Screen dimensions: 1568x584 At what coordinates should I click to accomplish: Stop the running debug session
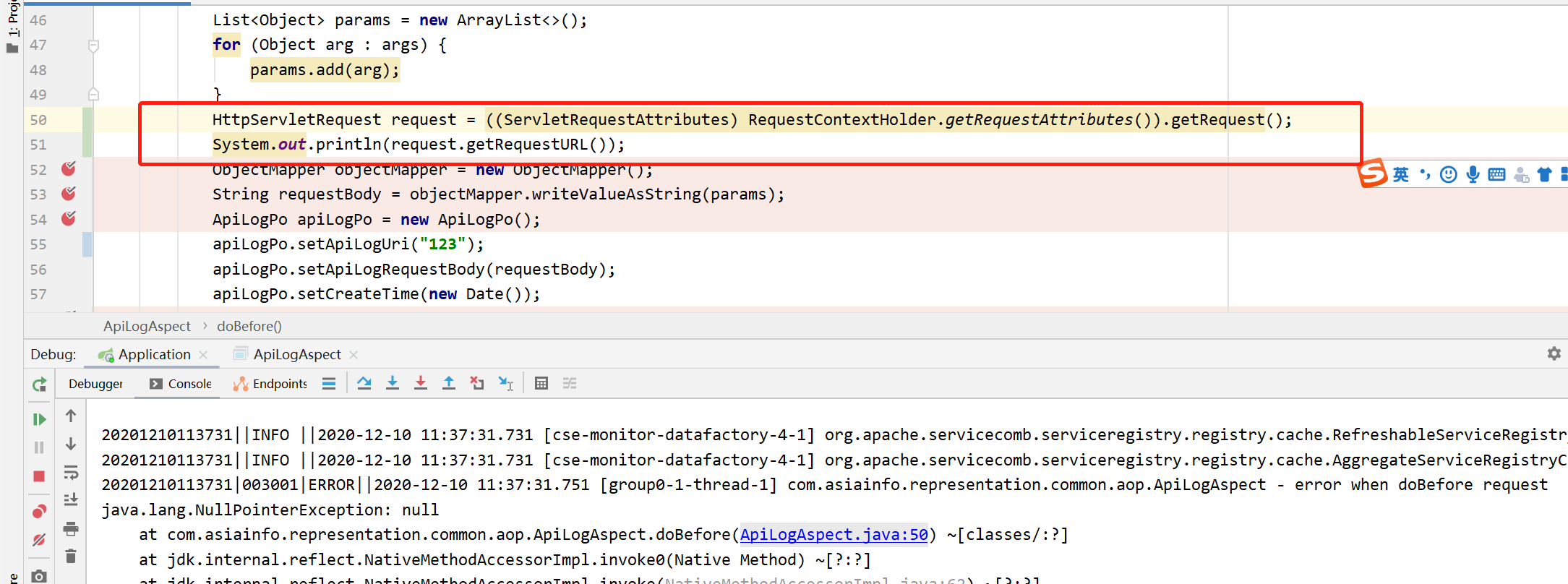click(x=40, y=476)
